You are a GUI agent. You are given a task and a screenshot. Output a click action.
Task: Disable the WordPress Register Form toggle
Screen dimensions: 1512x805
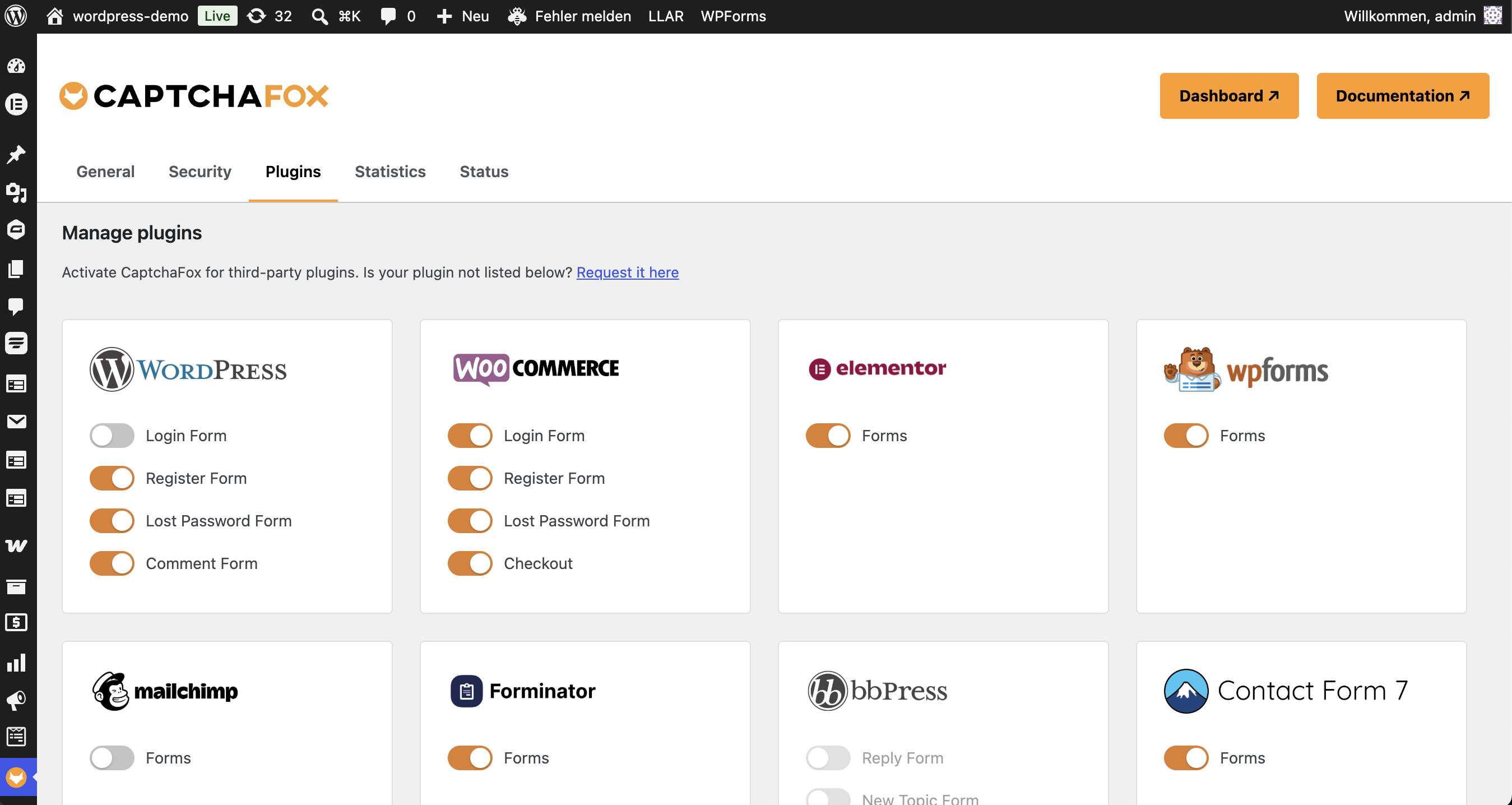112,479
